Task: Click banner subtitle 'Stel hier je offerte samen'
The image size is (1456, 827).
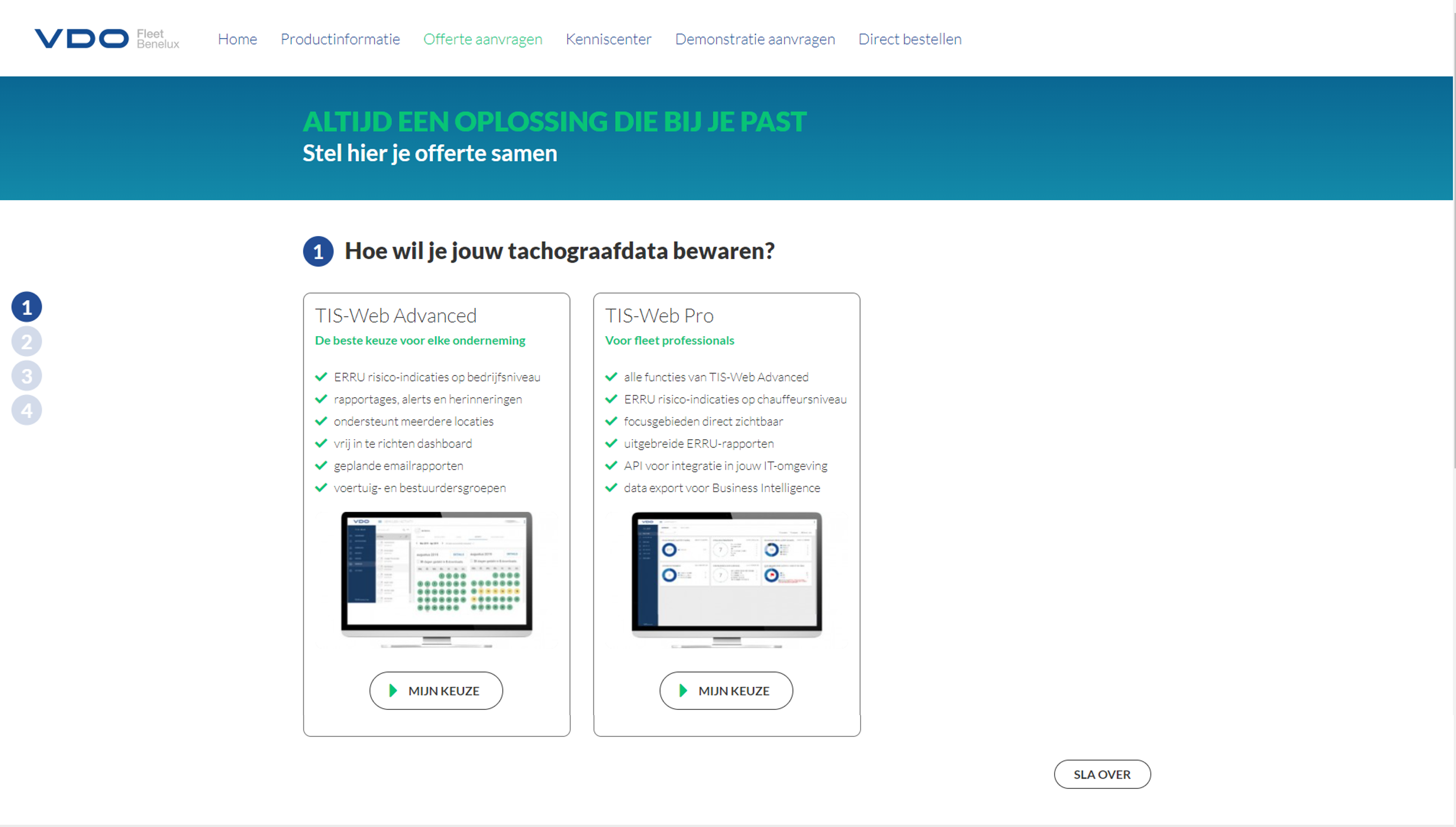Action: tap(429, 154)
